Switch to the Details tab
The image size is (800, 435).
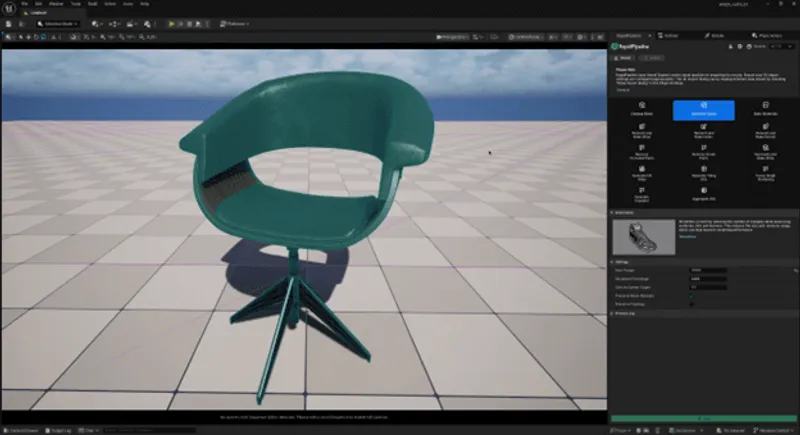click(x=715, y=34)
